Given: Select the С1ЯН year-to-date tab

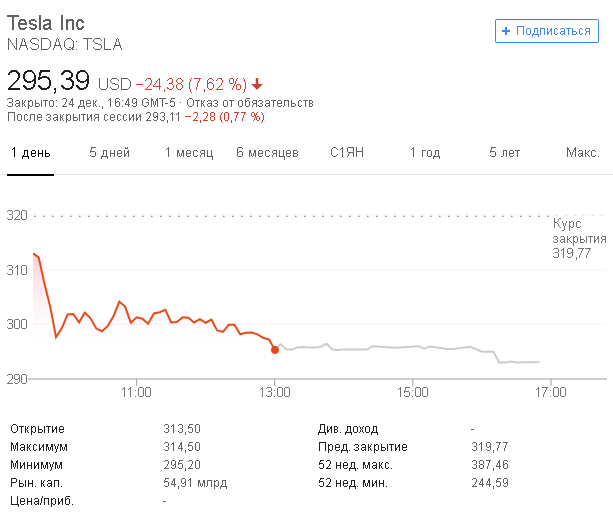Looking at the screenshot, I should [x=347, y=153].
